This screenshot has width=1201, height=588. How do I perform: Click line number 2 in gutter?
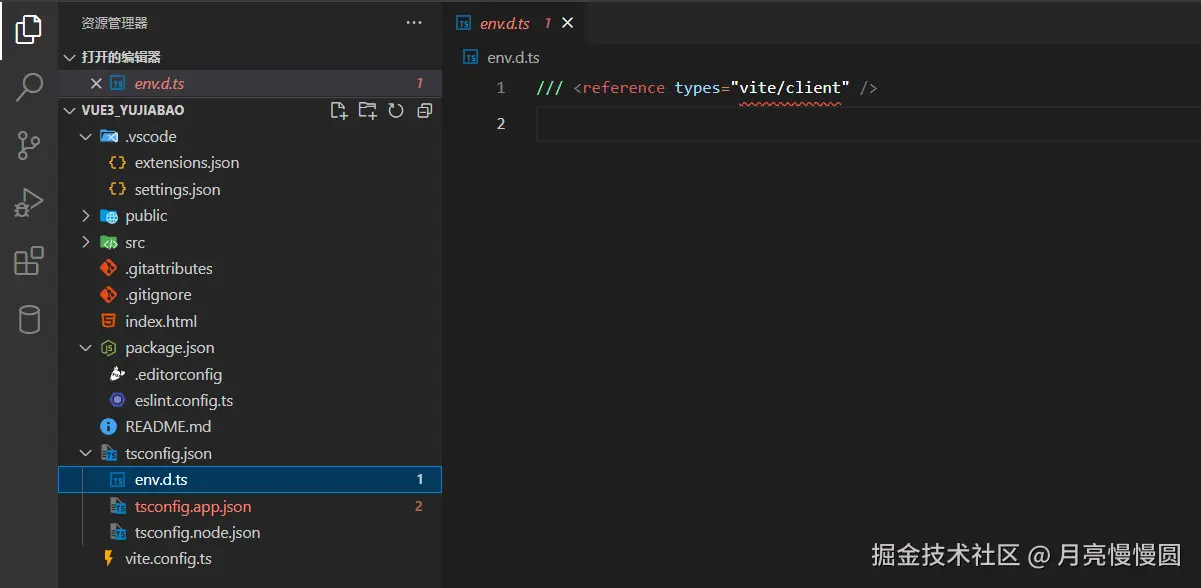[x=501, y=124]
